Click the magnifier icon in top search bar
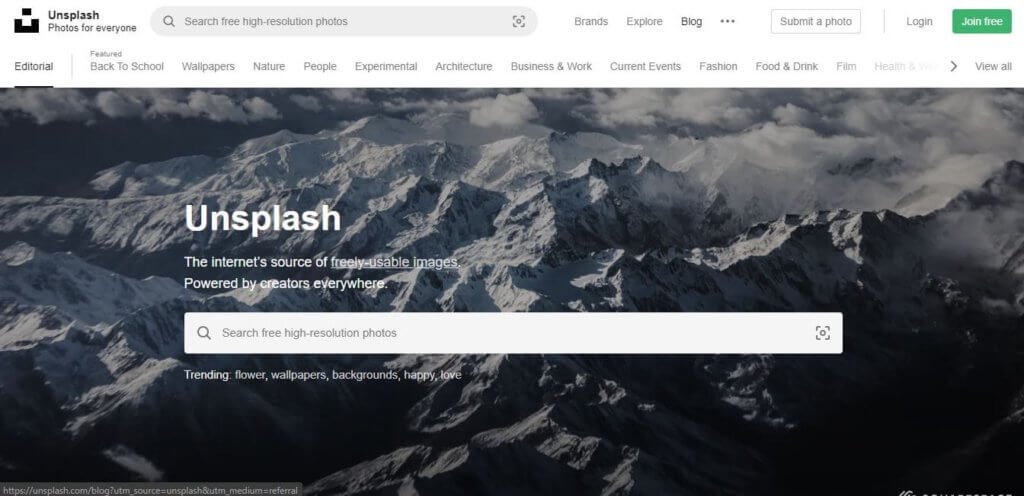The width and height of the screenshot is (1024, 496). [169, 21]
